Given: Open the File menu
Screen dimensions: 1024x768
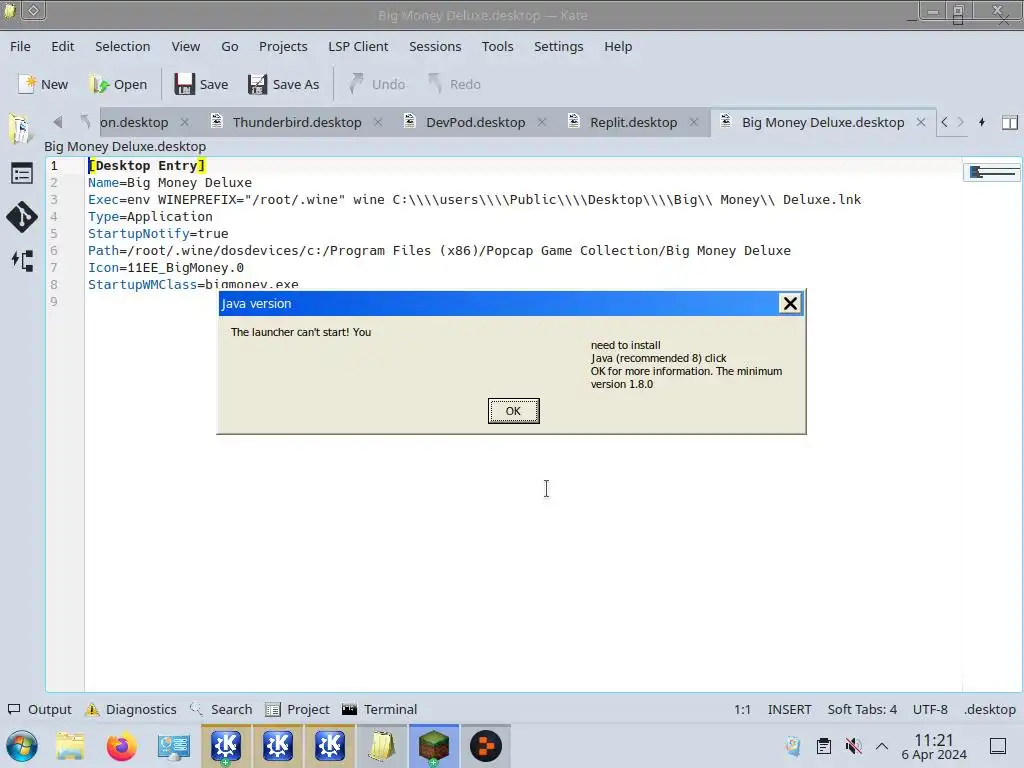Looking at the screenshot, I should 20,46.
